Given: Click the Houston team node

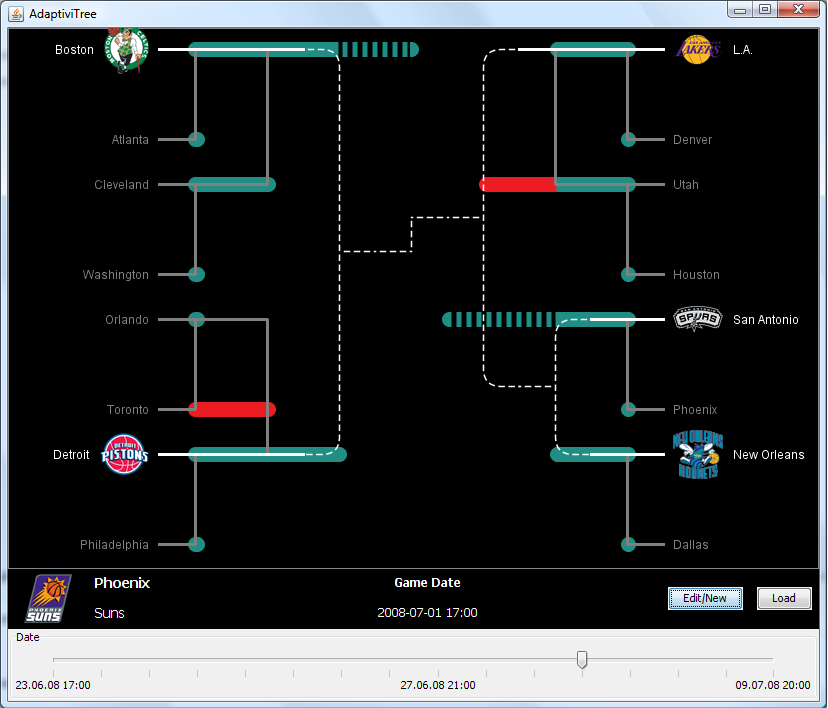Looking at the screenshot, I should [628, 275].
